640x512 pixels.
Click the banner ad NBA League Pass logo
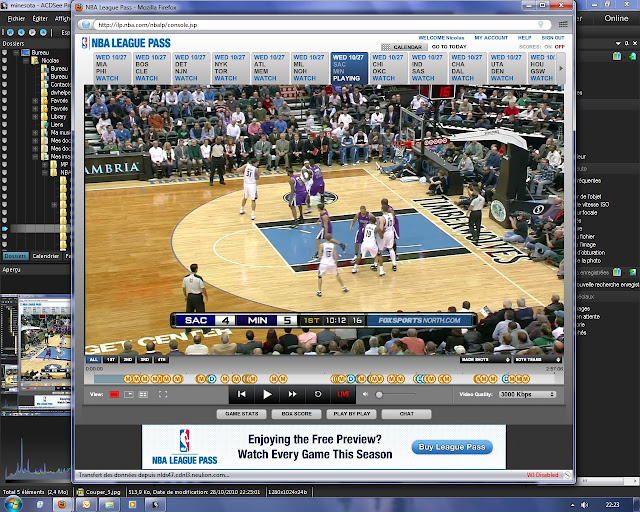pos(184,447)
